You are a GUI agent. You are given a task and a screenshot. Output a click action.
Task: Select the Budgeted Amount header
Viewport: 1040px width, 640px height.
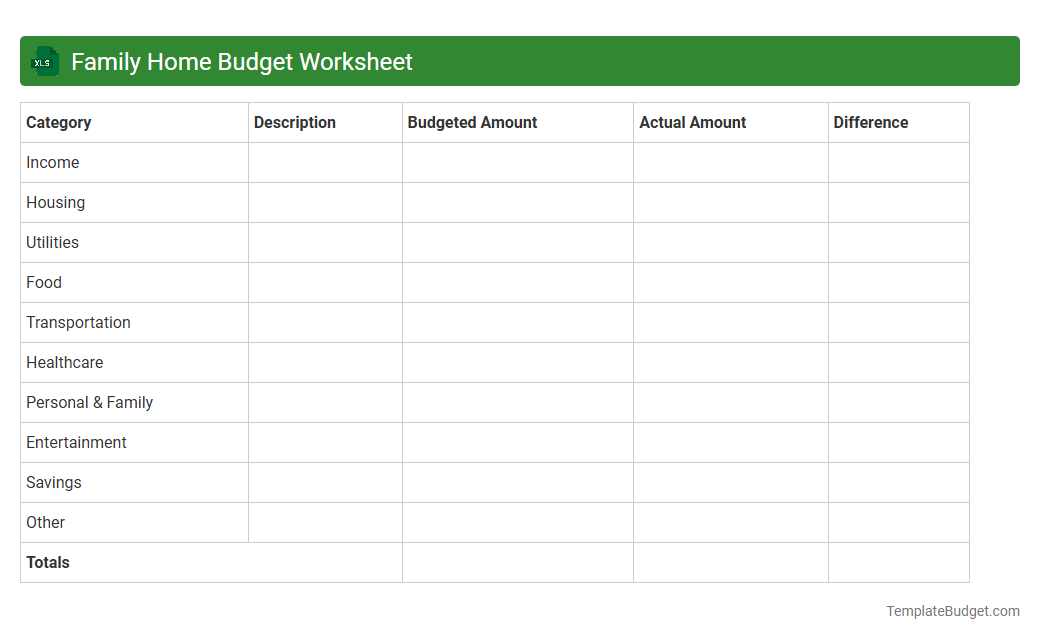point(472,122)
